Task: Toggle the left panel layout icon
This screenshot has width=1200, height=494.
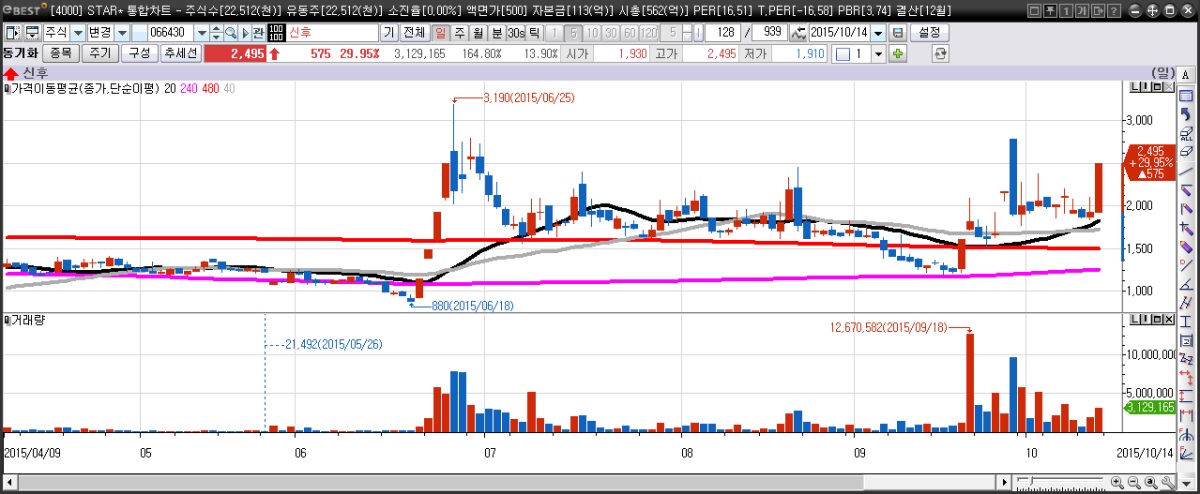Action: 13,32
